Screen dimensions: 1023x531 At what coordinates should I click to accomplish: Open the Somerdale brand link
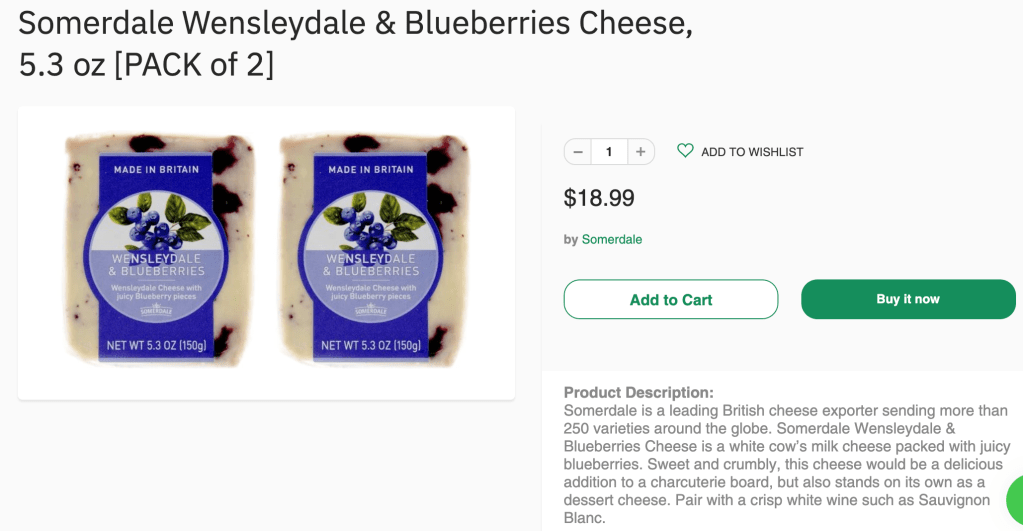pos(612,240)
